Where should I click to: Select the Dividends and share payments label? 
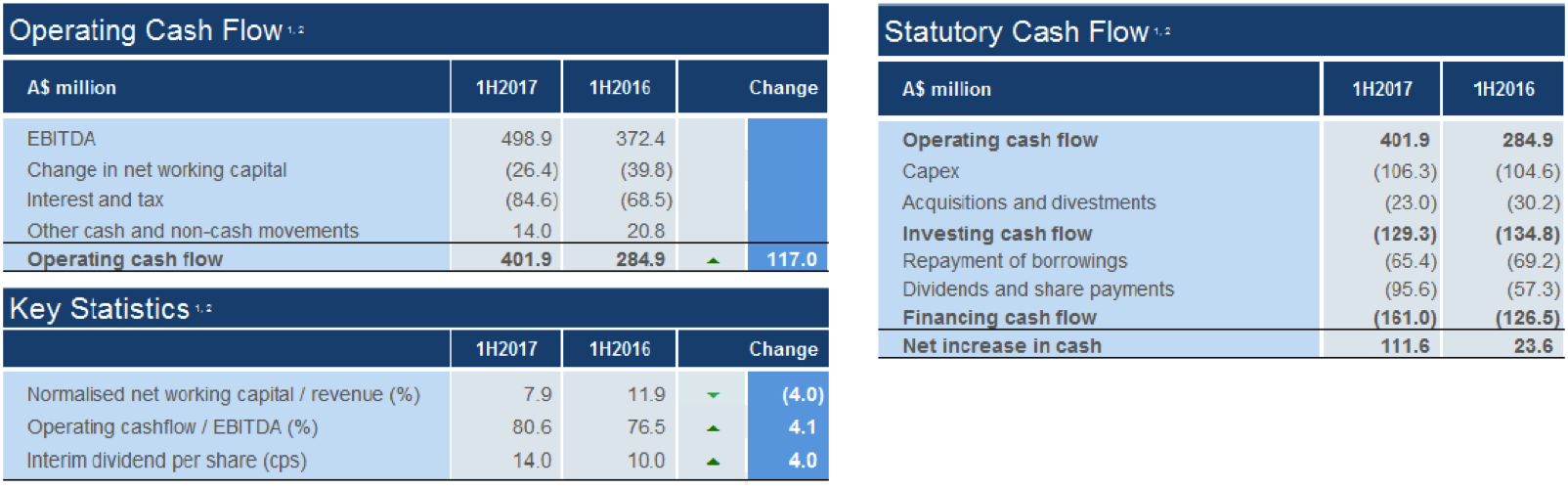pyautogui.click(x=1038, y=289)
